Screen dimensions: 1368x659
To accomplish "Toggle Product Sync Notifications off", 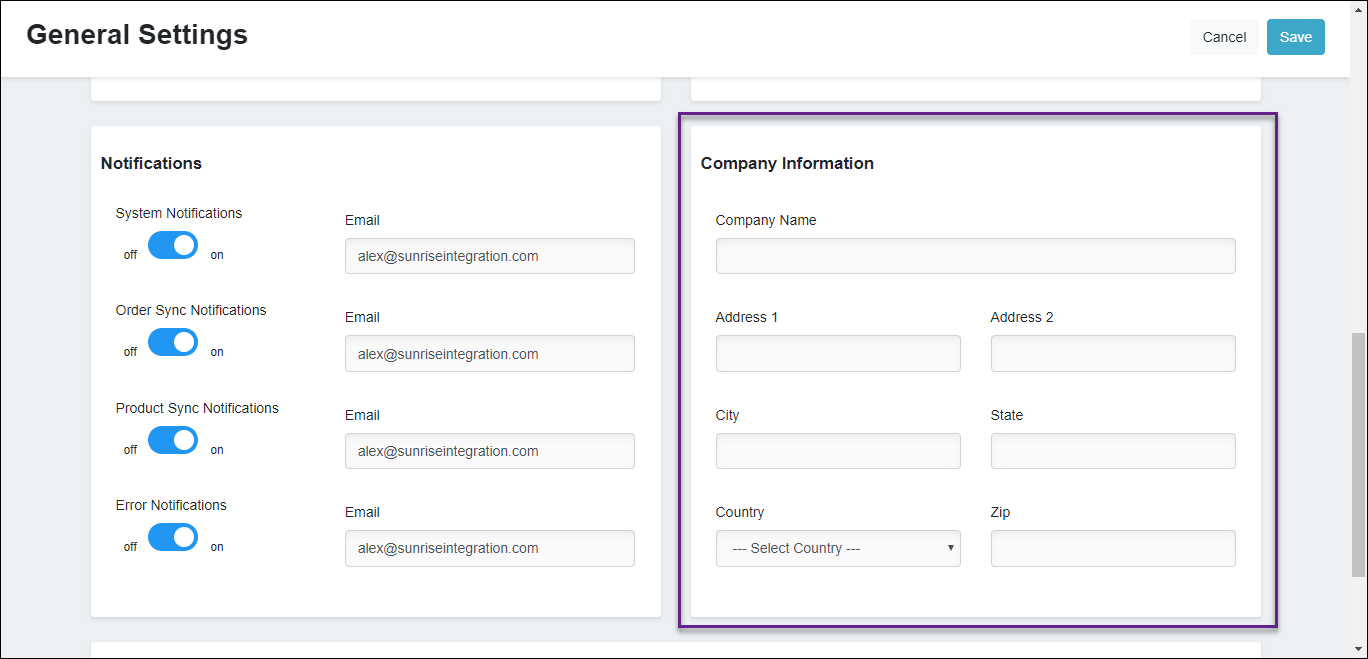I will pos(172,440).
